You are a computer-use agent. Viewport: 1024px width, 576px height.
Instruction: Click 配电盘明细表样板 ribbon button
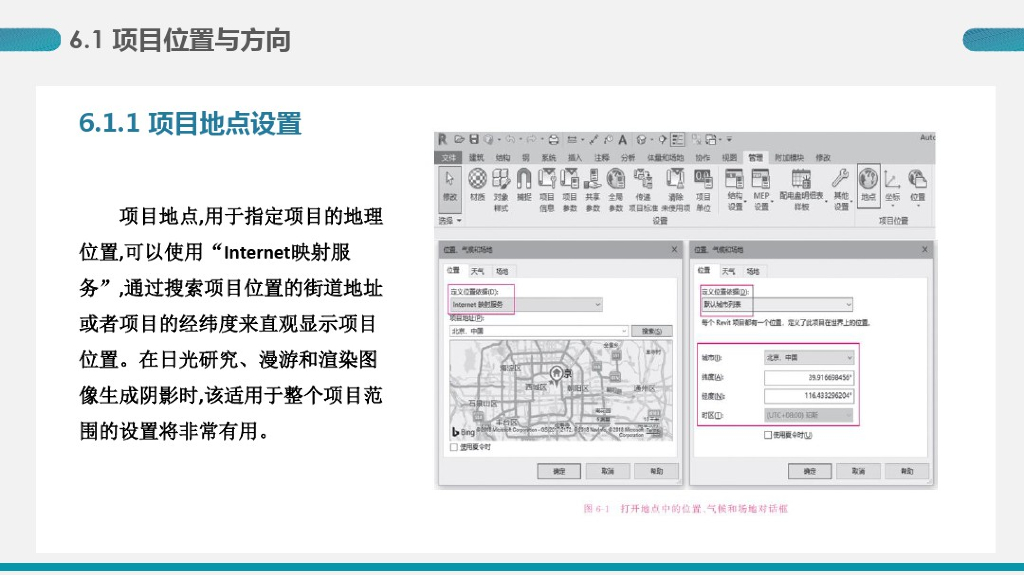(801, 189)
